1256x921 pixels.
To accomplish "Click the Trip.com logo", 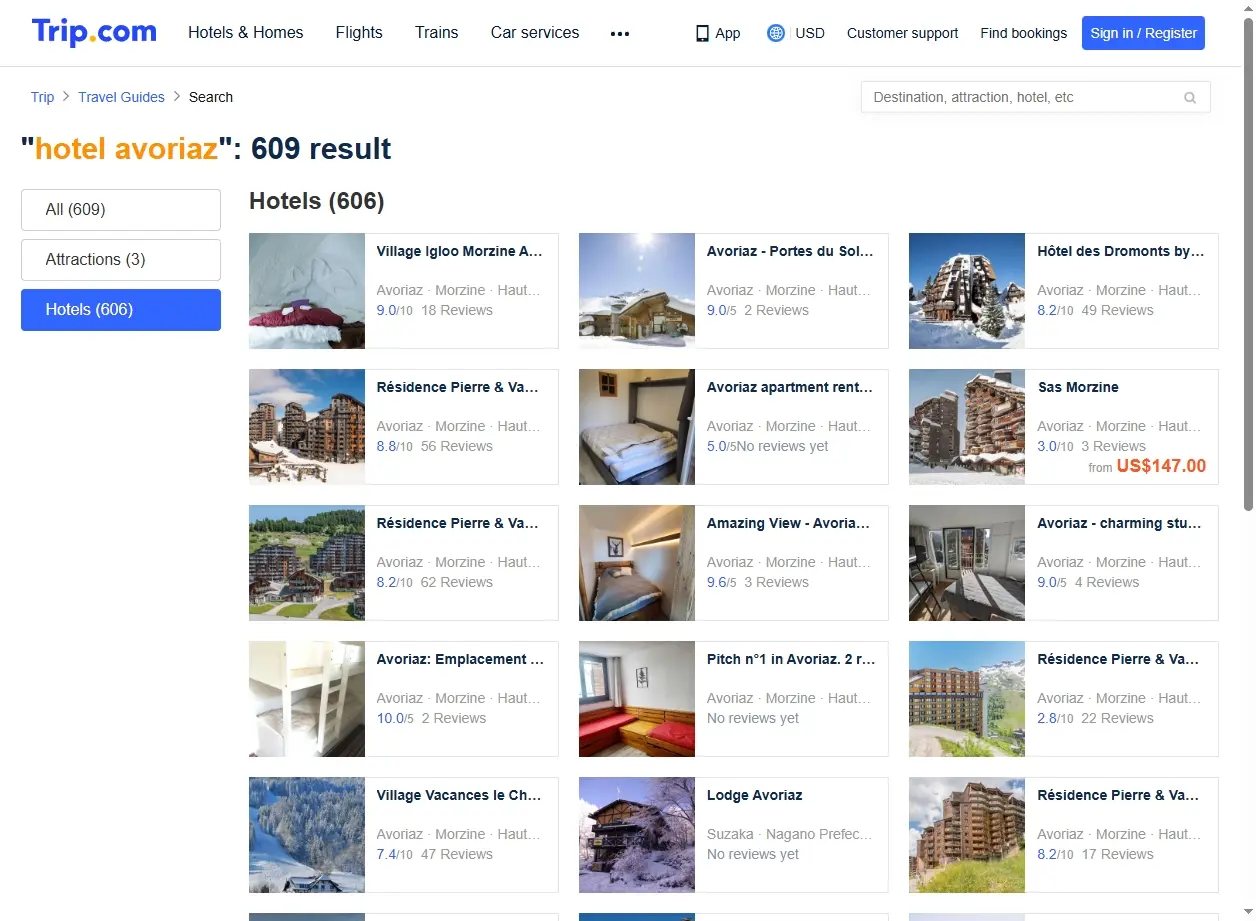I will pos(94,32).
